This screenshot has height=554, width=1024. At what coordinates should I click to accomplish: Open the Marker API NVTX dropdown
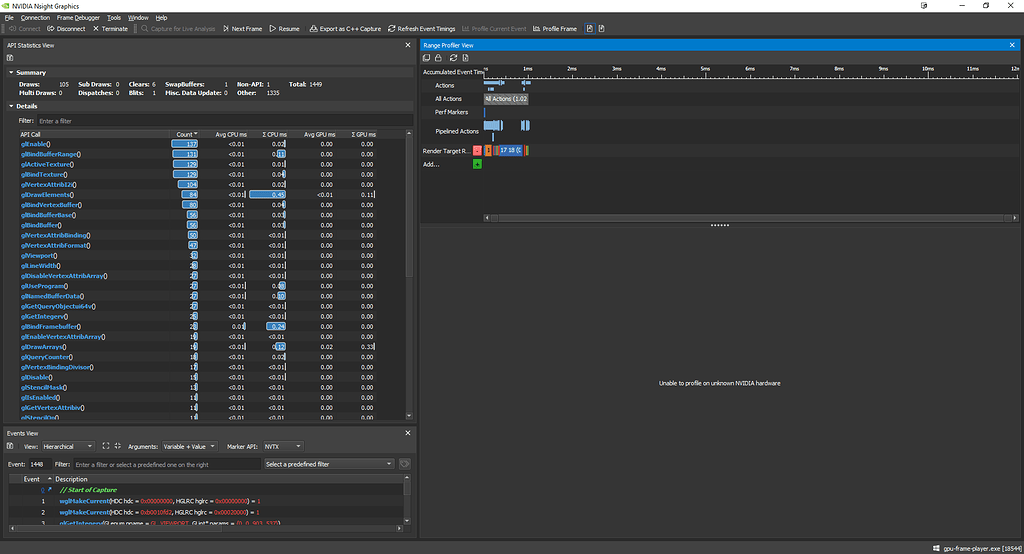point(282,446)
